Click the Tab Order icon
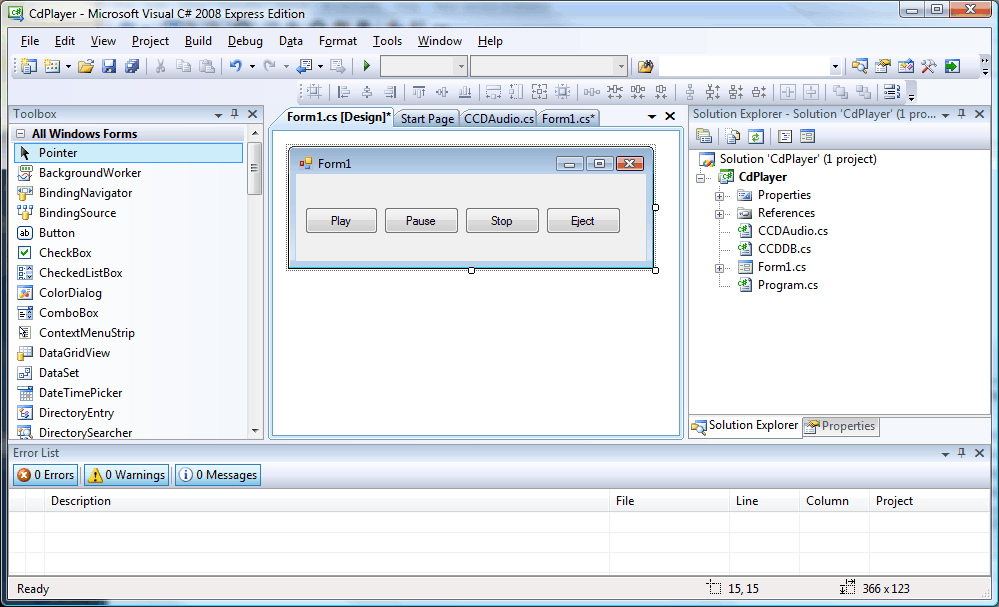 click(x=892, y=92)
